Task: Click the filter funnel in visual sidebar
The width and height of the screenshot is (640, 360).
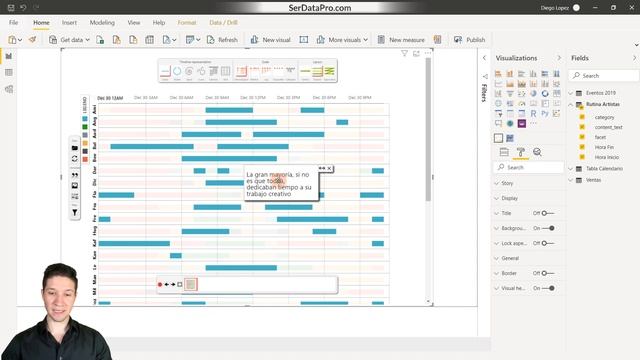Action: click(75, 212)
